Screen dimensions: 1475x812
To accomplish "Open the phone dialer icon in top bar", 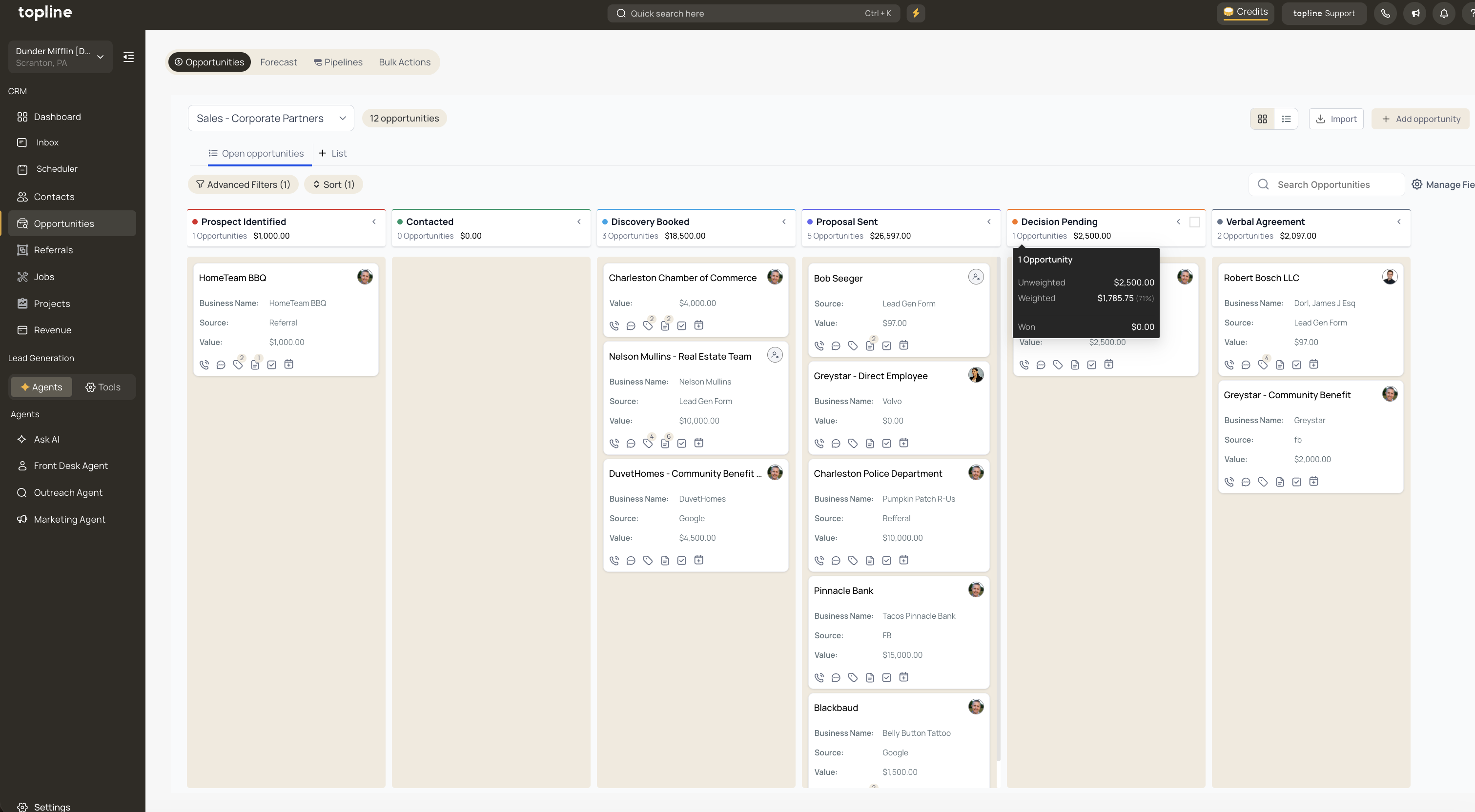I will (x=1385, y=13).
